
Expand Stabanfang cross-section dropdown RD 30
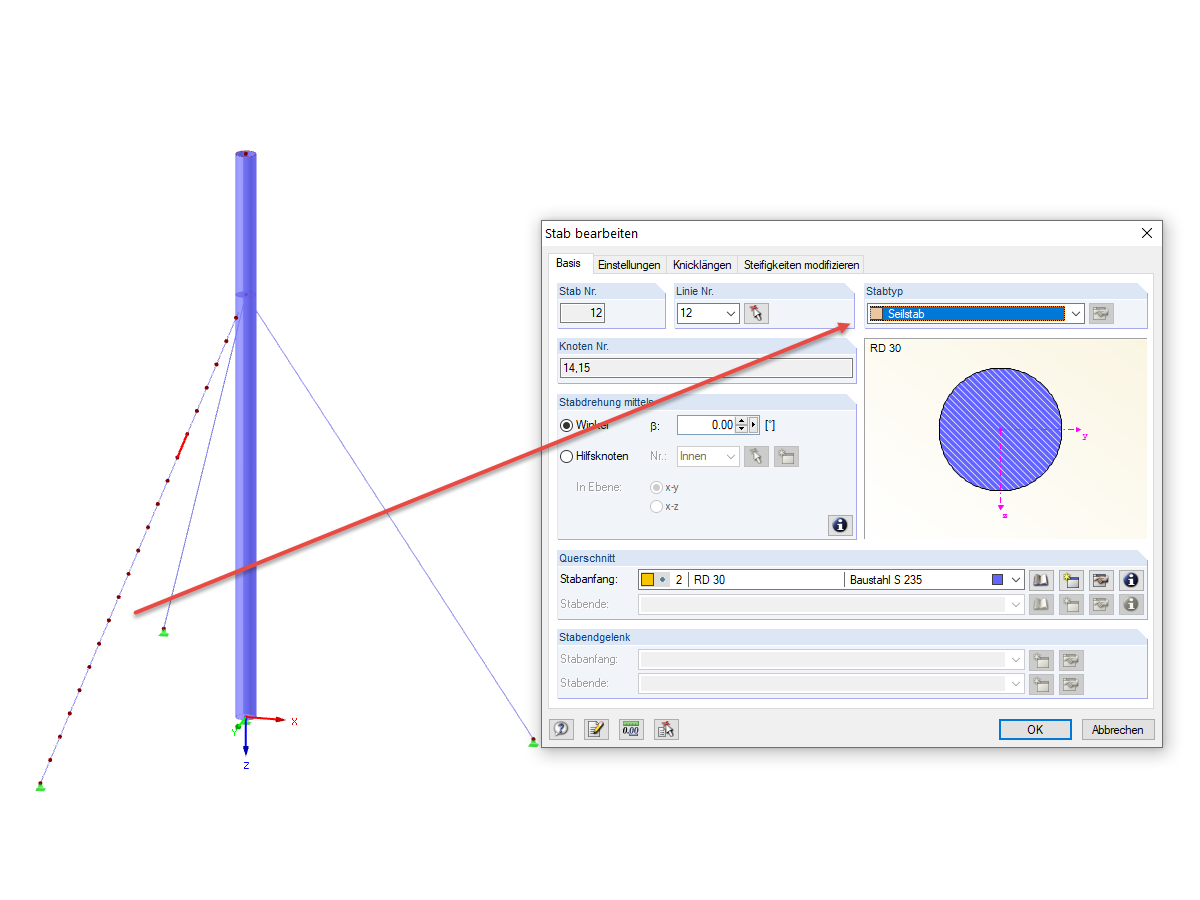1016,580
